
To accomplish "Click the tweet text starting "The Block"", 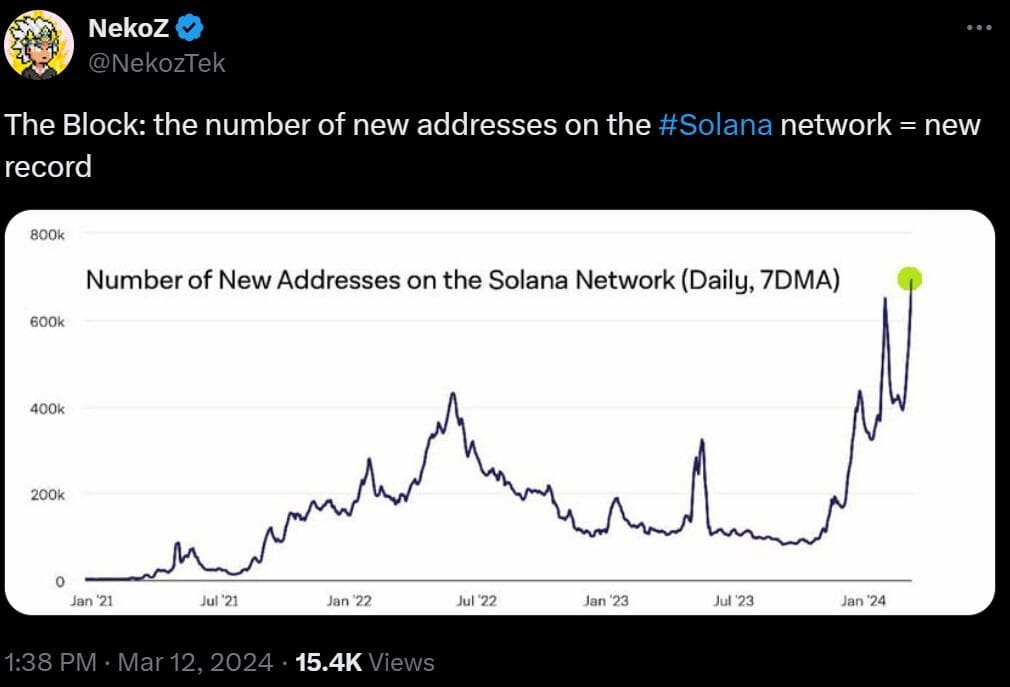I will 330,125.
